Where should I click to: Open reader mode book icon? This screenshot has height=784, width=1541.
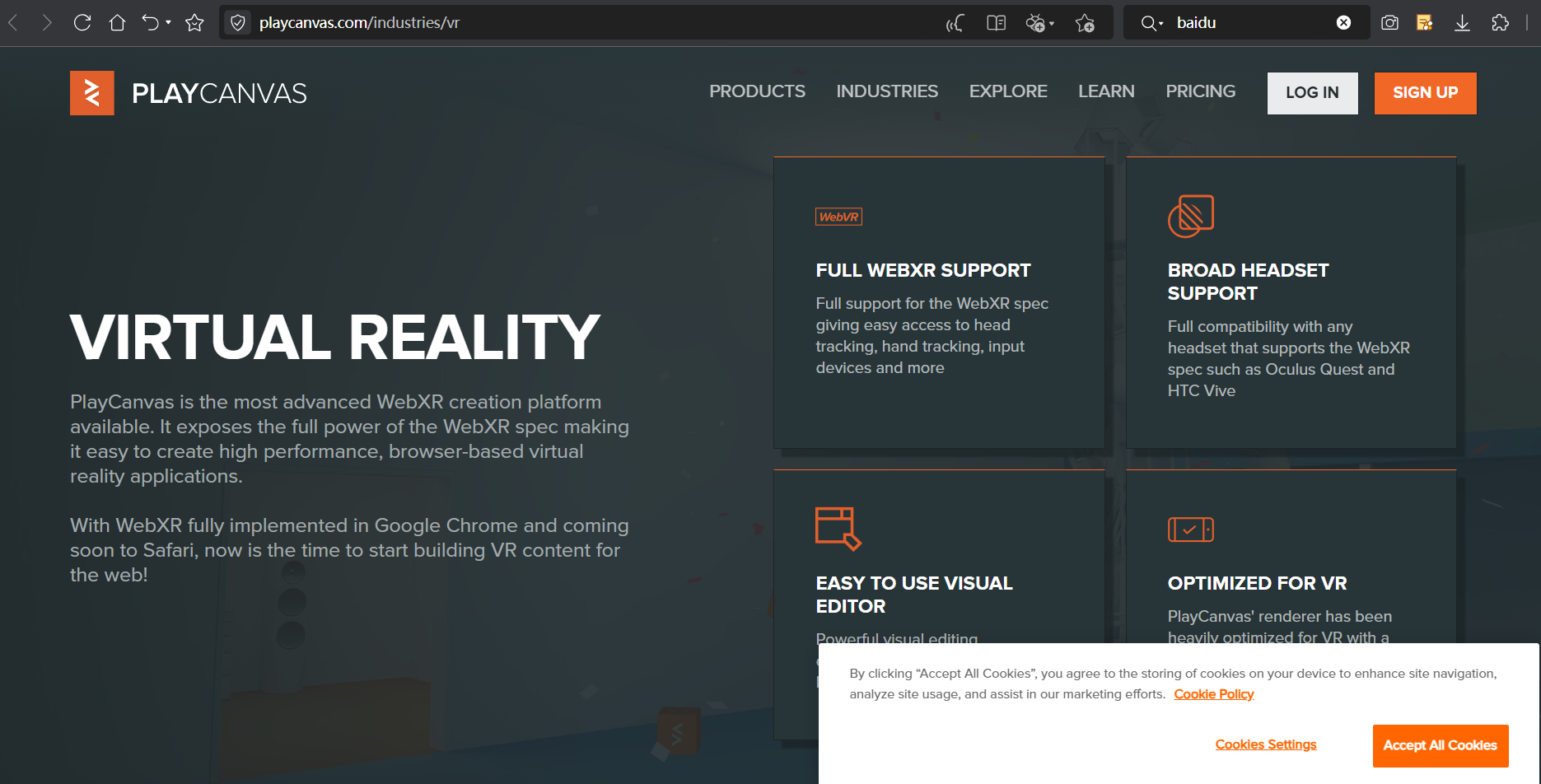(997, 23)
